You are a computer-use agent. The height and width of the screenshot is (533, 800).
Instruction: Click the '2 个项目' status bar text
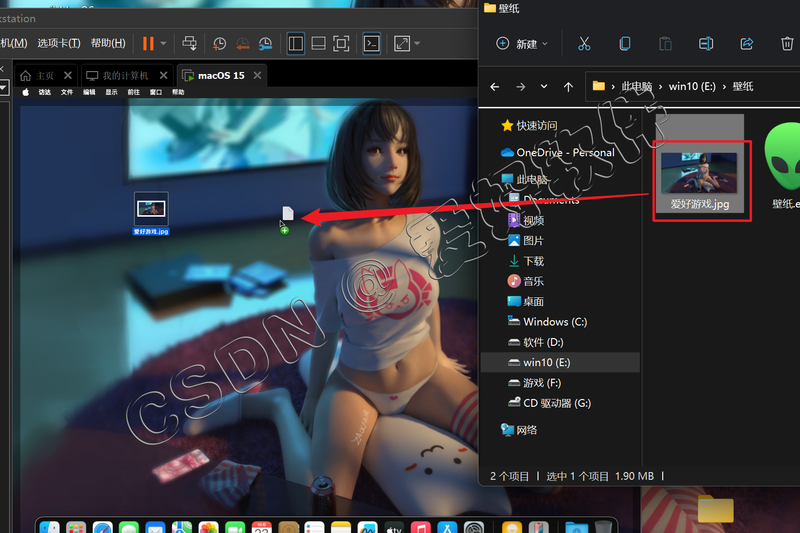tap(509, 476)
